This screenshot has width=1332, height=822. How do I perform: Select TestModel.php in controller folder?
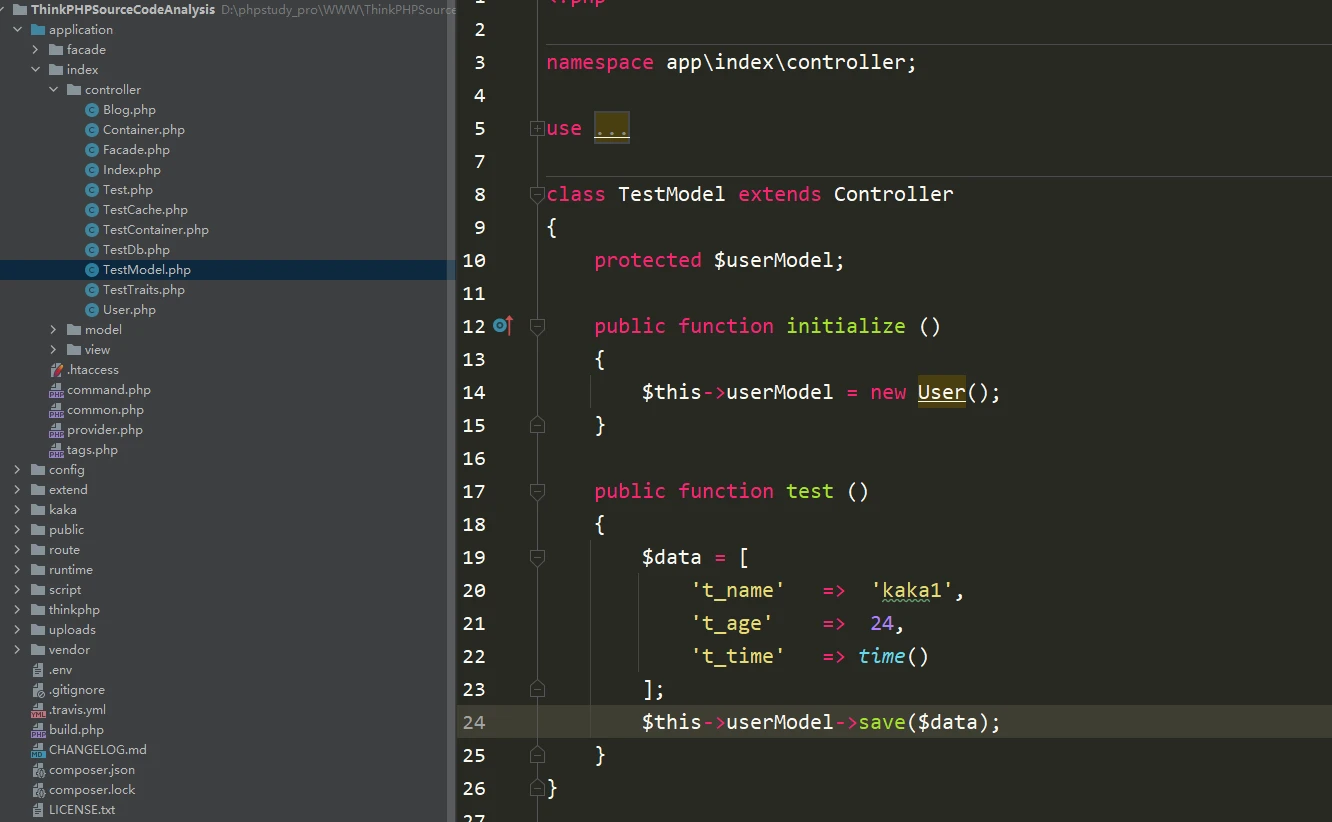coord(146,270)
